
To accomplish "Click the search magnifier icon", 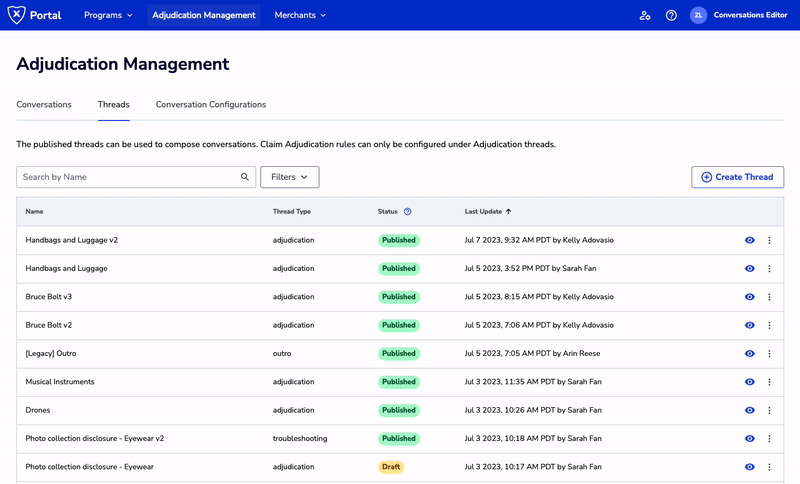I will coord(245,177).
